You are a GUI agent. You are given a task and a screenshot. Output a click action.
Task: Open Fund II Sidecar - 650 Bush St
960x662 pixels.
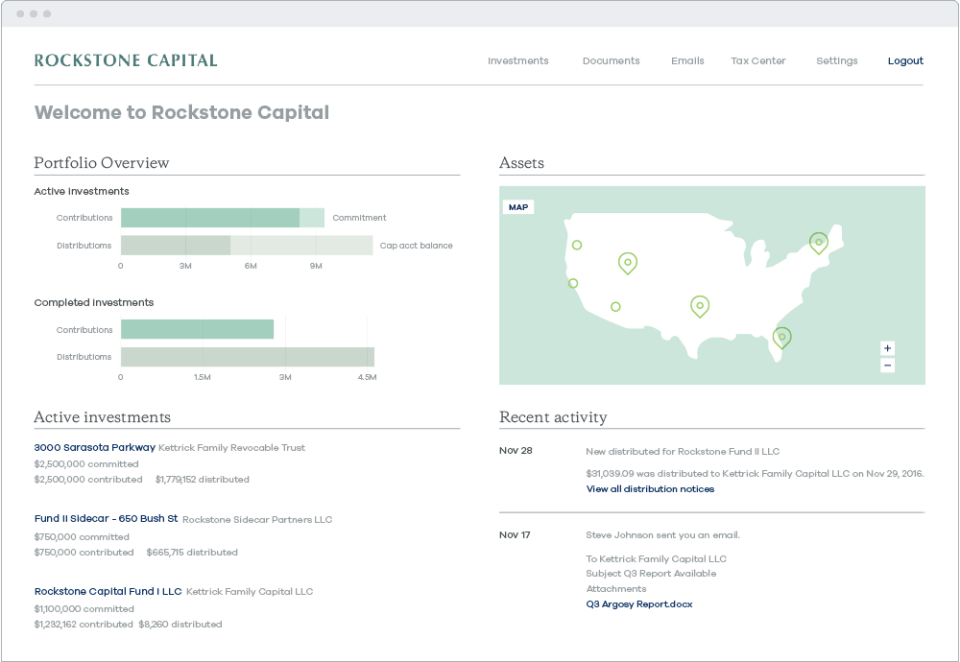[x=106, y=519]
